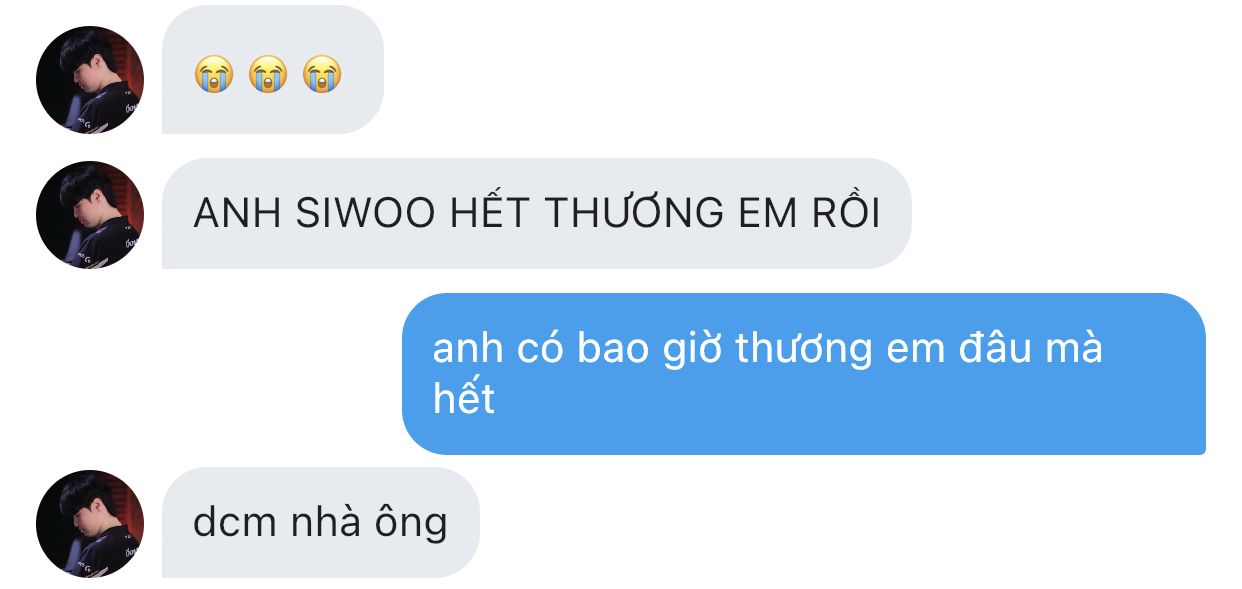Tap the avatar next to the ANH SIWOO message

pos(90,214)
